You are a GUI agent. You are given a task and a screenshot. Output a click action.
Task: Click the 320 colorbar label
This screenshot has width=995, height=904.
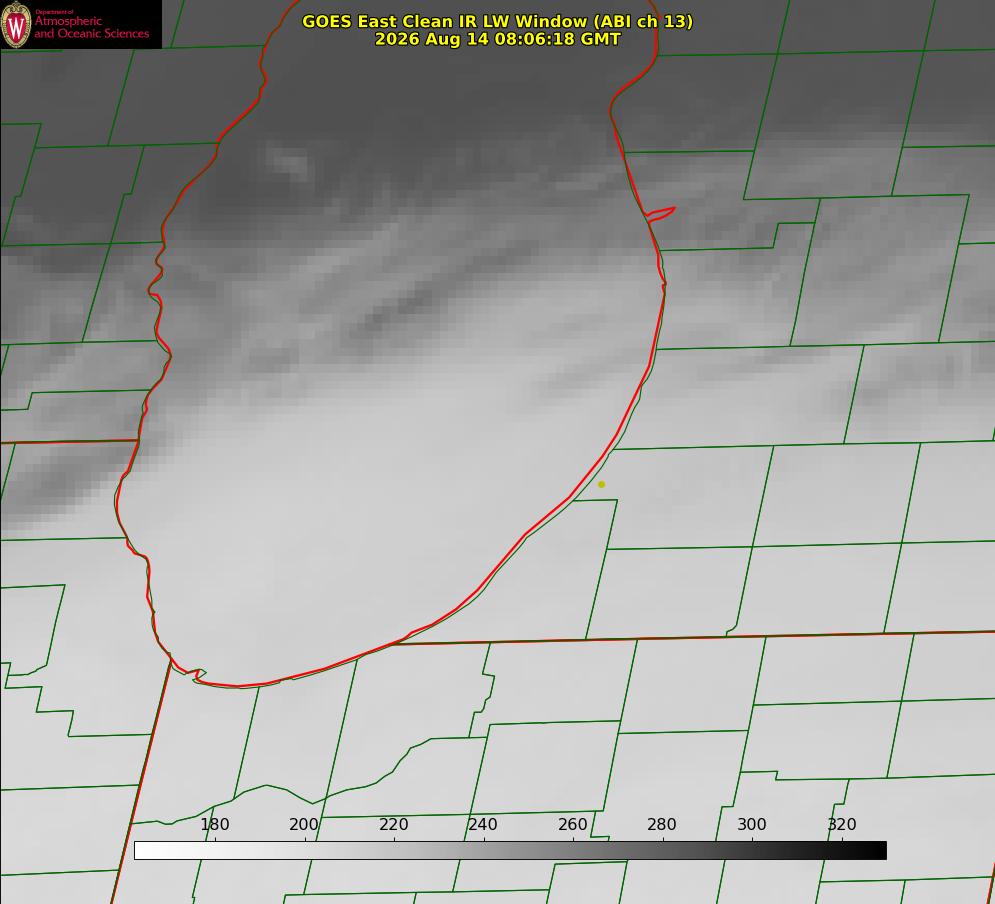pos(842,824)
